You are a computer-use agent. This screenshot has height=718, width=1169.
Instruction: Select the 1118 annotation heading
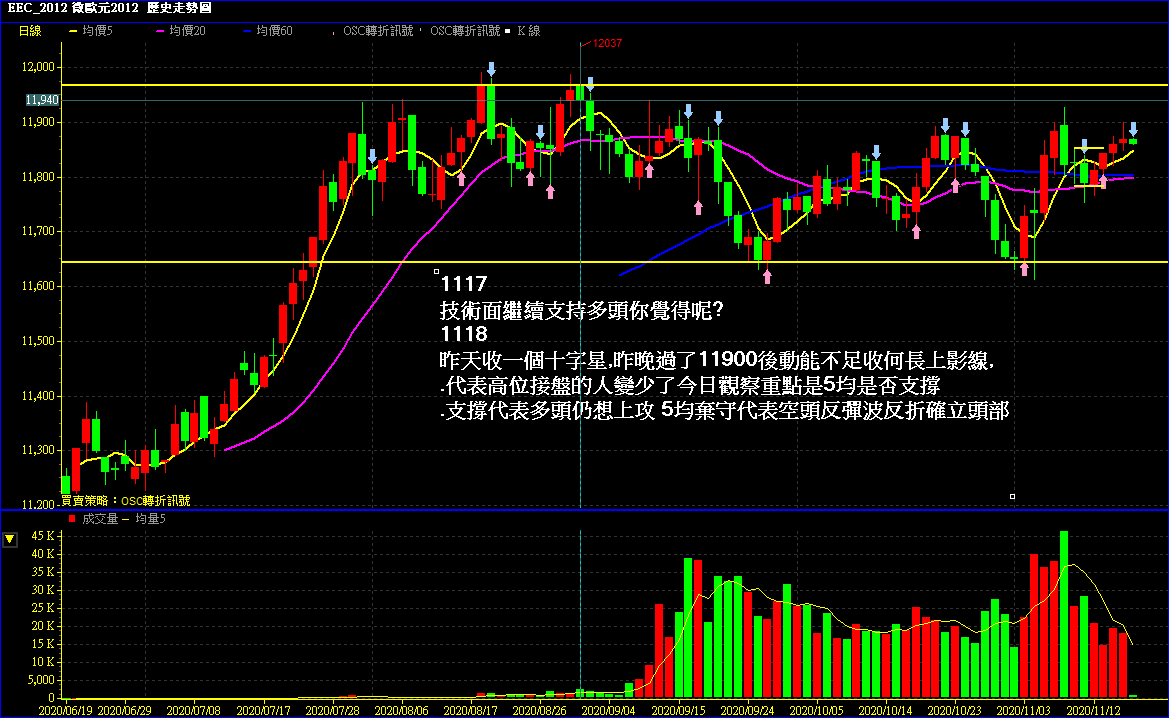click(463, 333)
